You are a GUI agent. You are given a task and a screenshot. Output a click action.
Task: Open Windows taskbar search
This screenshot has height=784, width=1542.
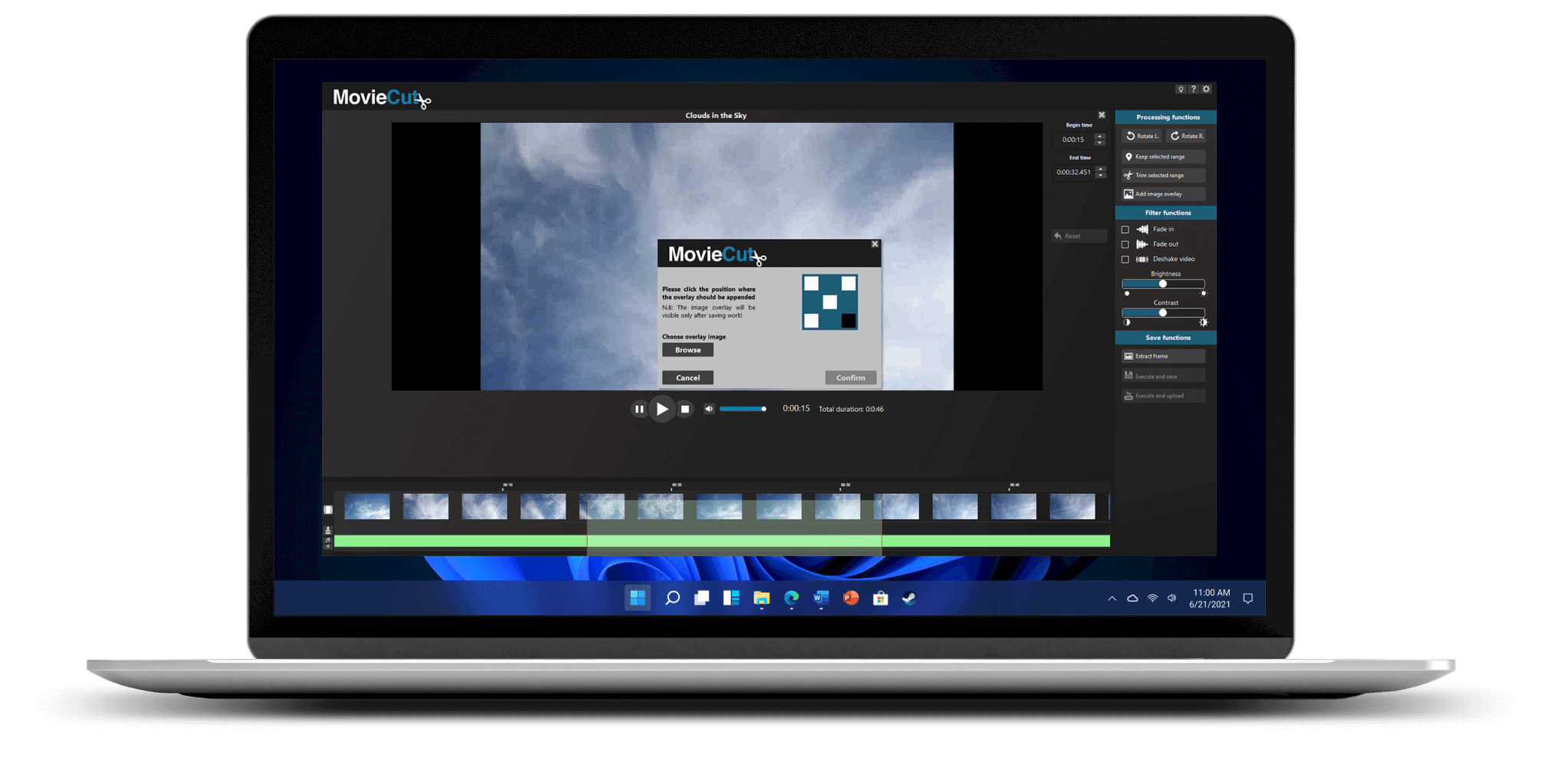(672, 598)
